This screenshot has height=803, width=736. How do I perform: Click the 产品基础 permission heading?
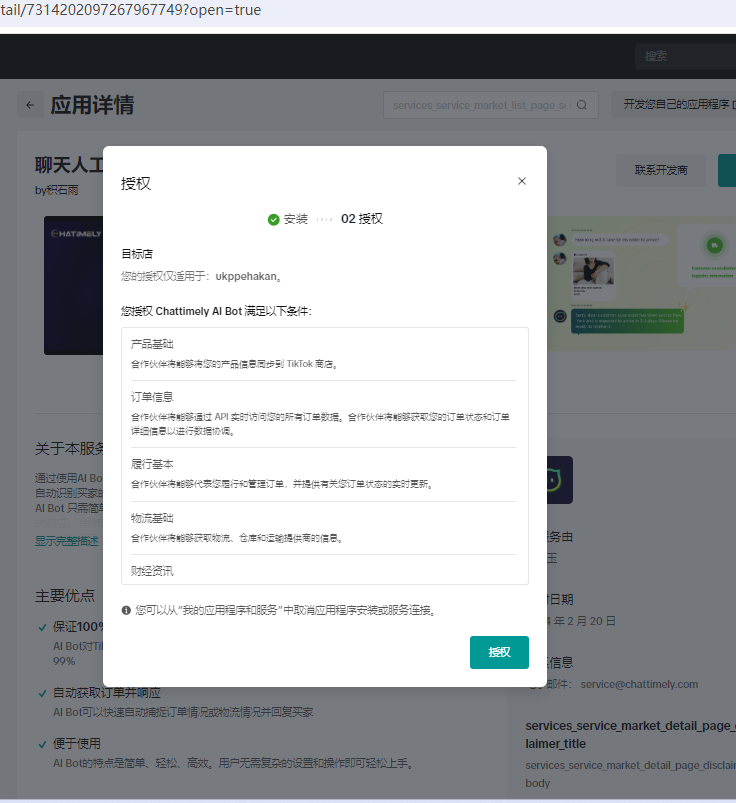click(x=152, y=344)
